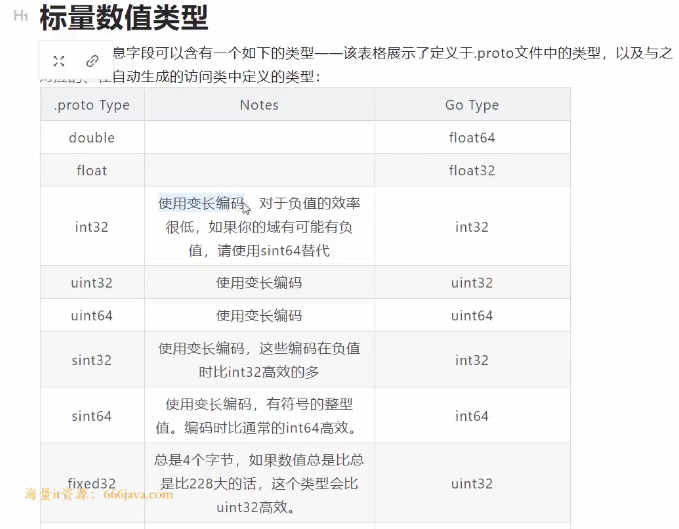Click the intro paragraph mentioning .proto文件中的类型
This screenshot has width=679, height=529.
(x=356, y=65)
